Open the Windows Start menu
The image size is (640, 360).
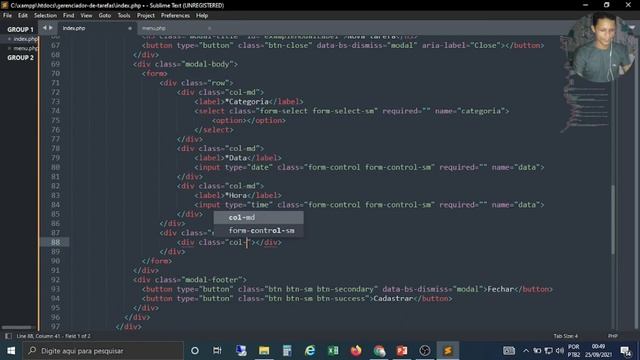point(11,351)
